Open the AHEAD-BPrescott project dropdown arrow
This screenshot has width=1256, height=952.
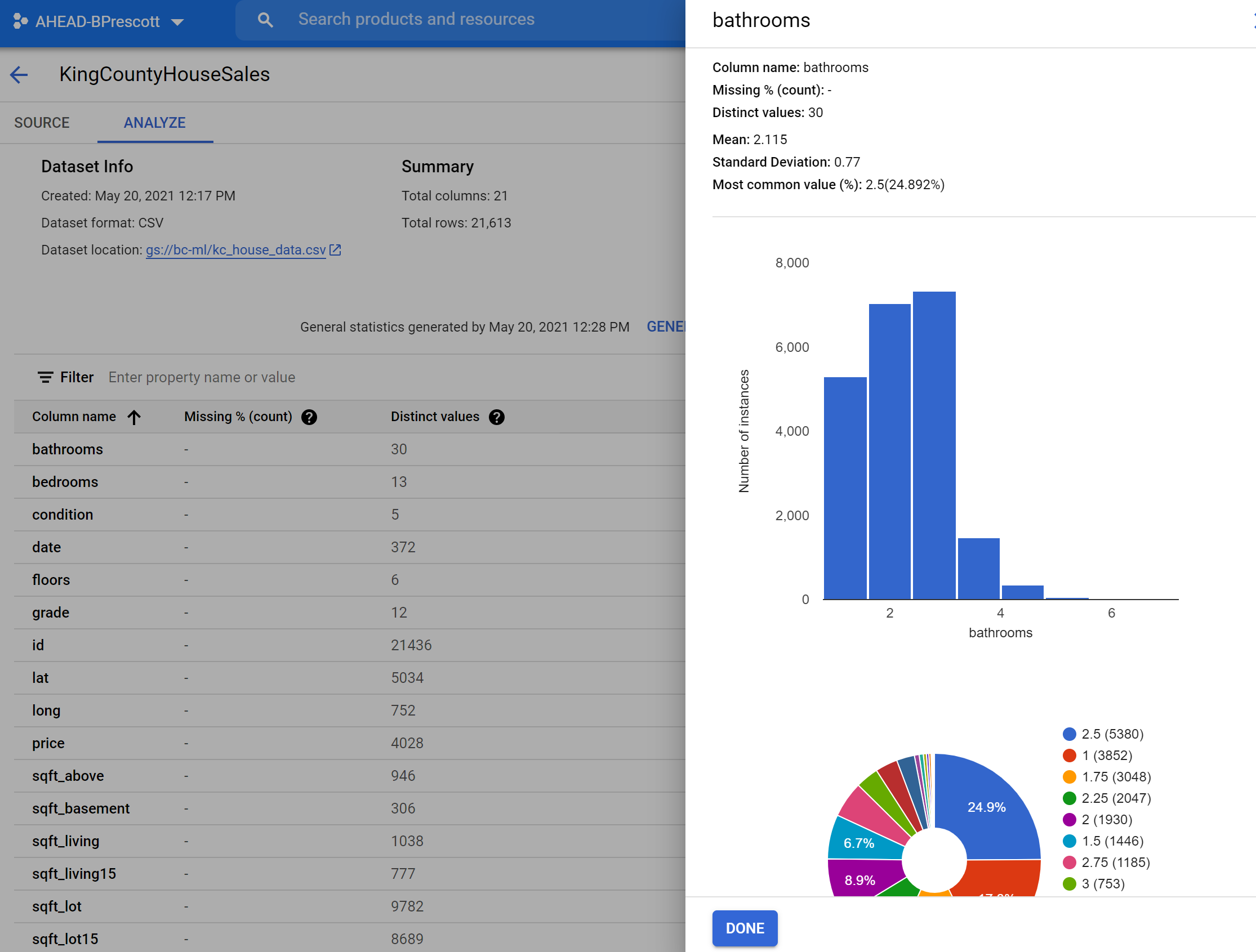point(177,22)
